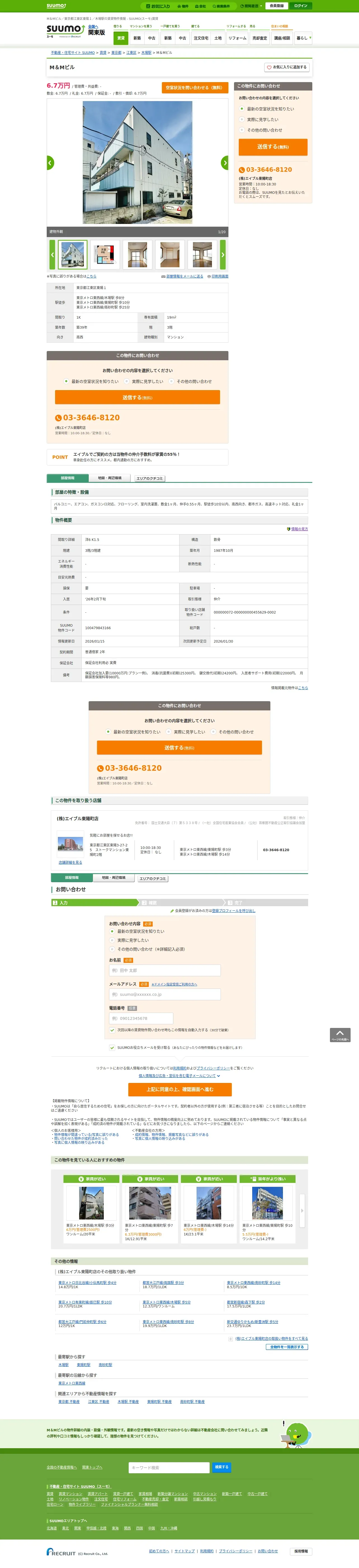The height and width of the screenshot is (1568, 359).
Task: Click the SUUMO logo
Action: [66, 31]
